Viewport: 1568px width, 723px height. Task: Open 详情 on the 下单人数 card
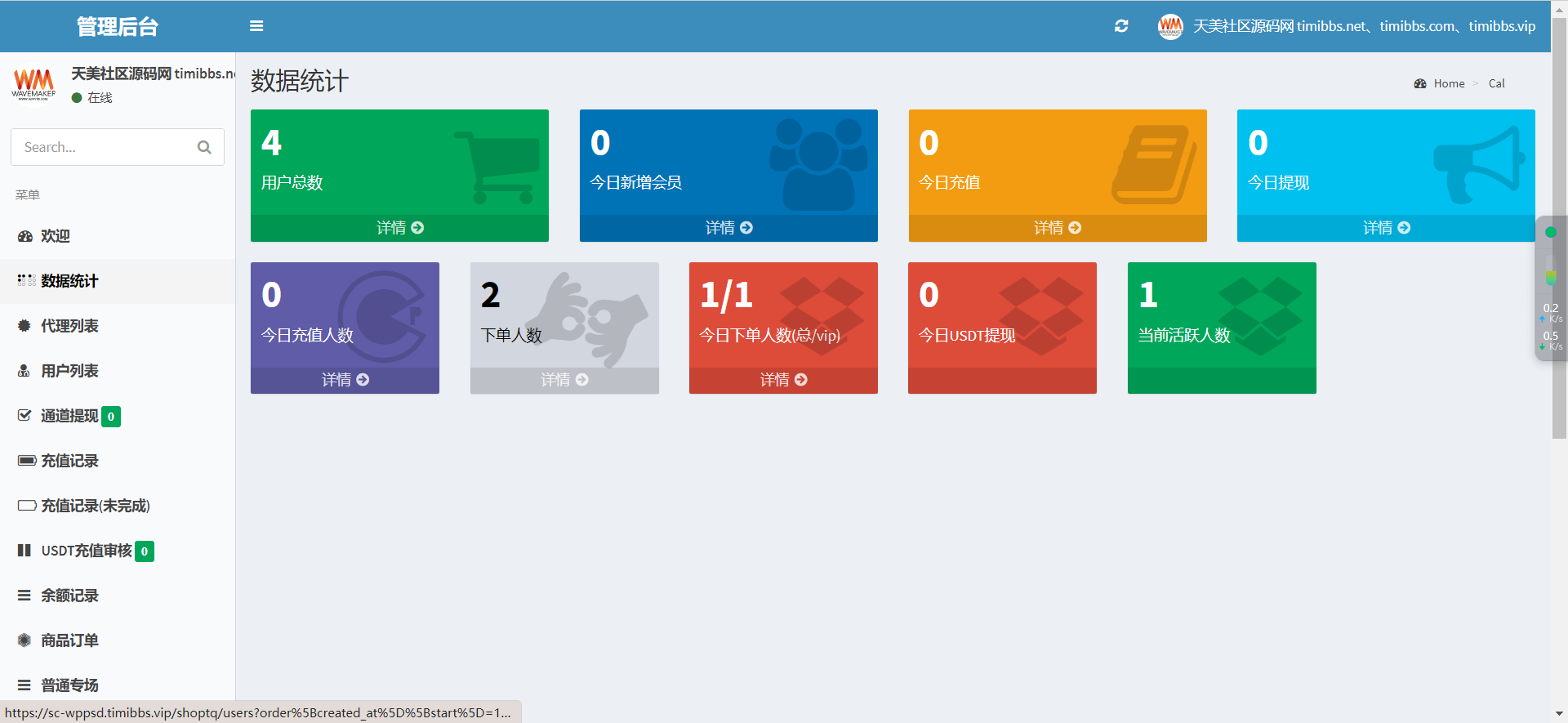pos(564,380)
